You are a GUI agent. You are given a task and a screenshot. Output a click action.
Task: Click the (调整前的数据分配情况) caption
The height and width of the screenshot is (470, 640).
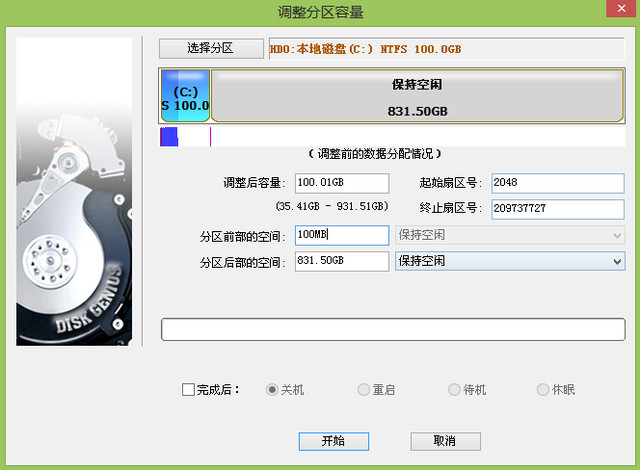375,154
